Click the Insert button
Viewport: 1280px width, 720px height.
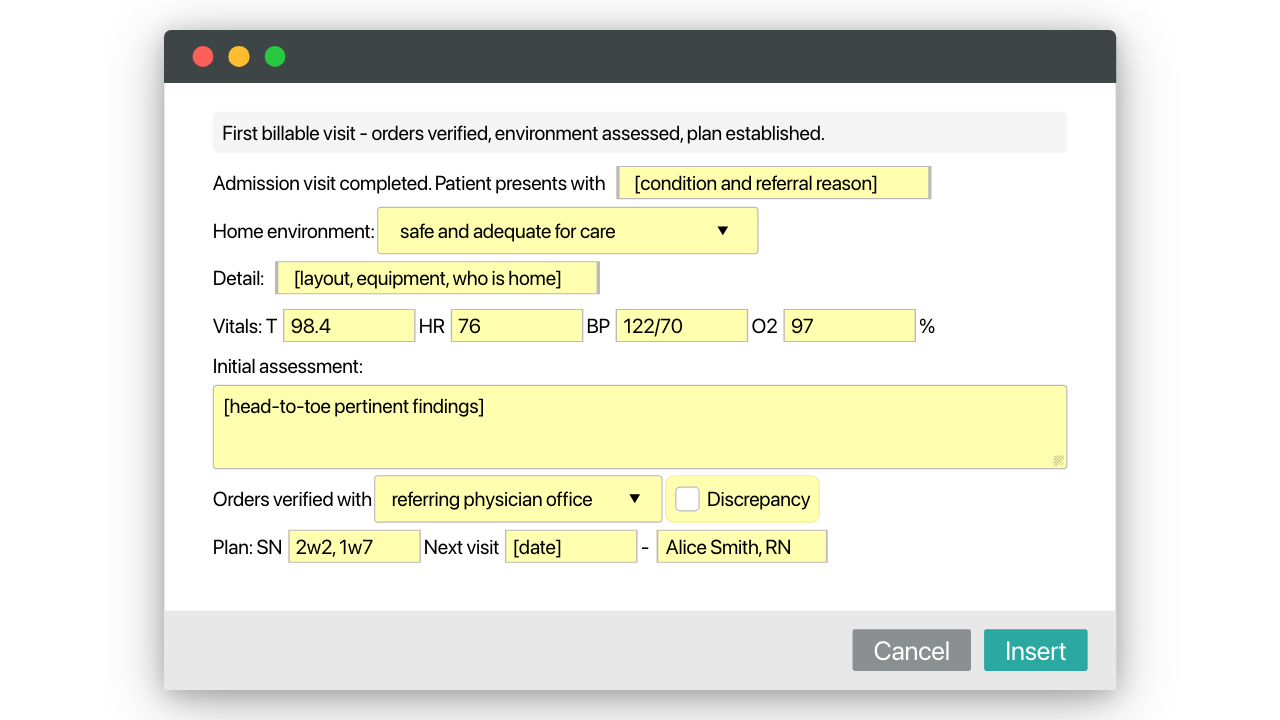[1035, 650]
